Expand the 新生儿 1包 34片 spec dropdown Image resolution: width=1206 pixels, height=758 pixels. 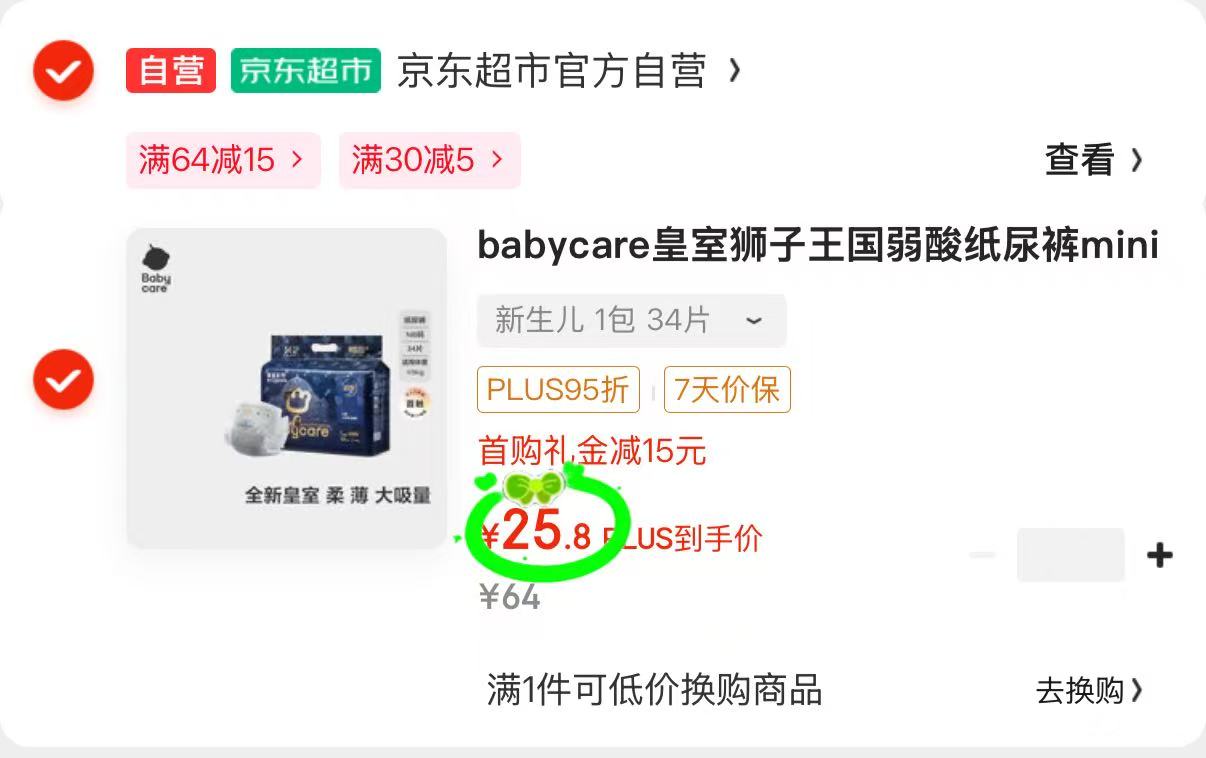pyautogui.click(x=632, y=321)
